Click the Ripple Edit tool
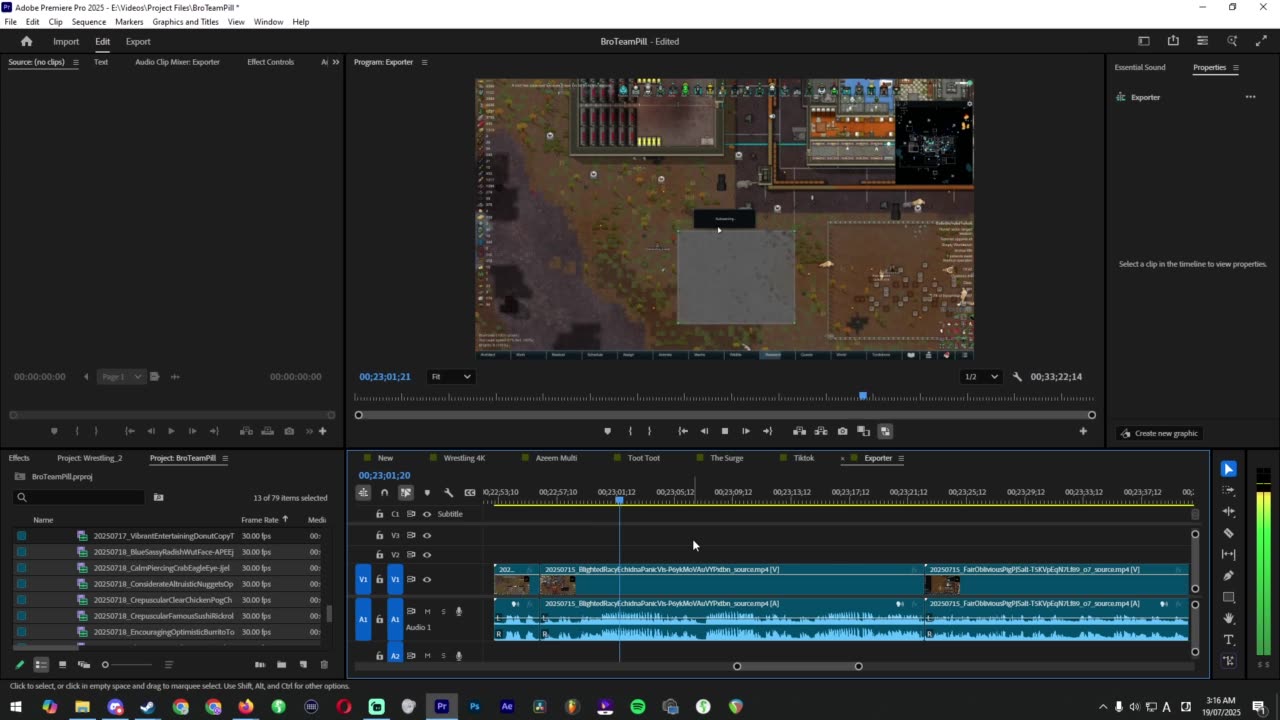The height and width of the screenshot is (720, 1280). pyautogui.click(x=1229, y=512)
